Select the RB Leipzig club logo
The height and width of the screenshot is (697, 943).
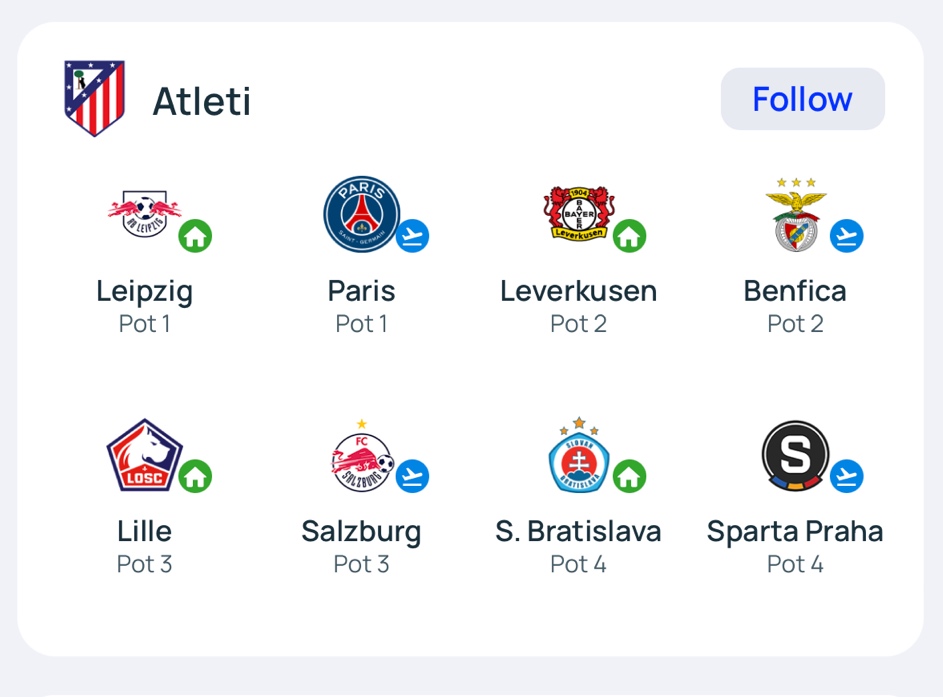(x=144, y=214)
